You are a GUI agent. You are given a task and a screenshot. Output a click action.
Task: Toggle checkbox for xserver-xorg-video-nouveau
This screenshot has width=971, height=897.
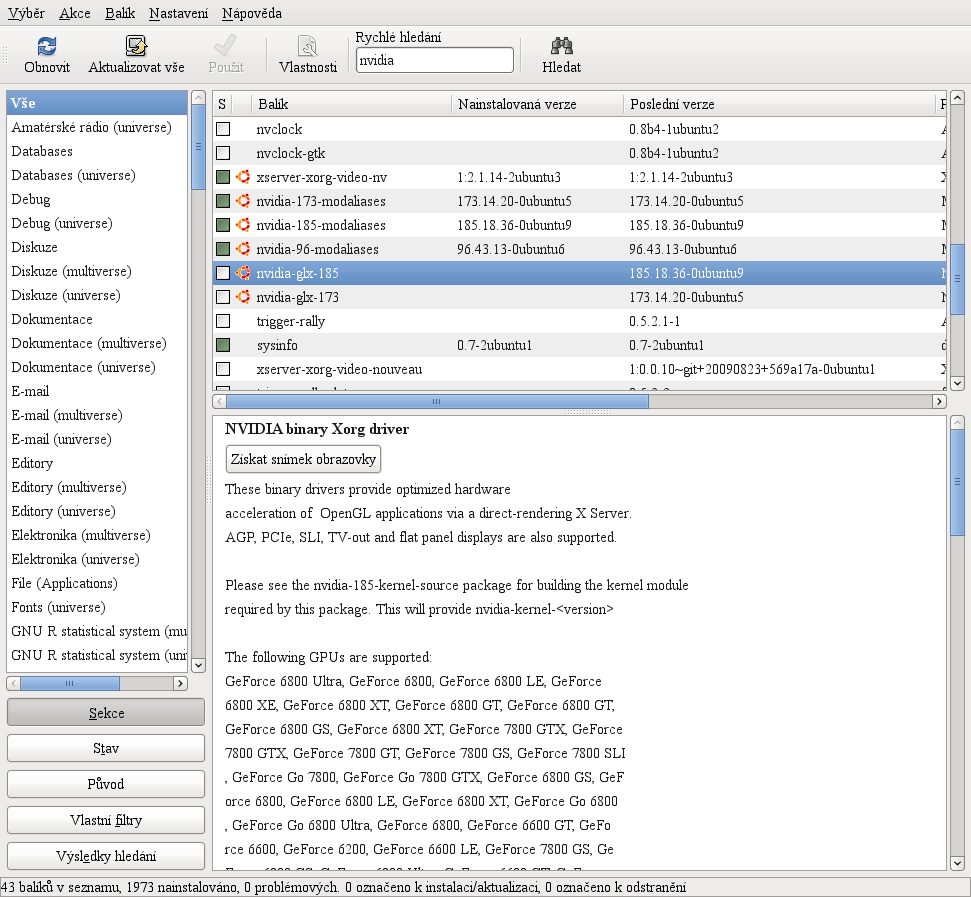223,369
